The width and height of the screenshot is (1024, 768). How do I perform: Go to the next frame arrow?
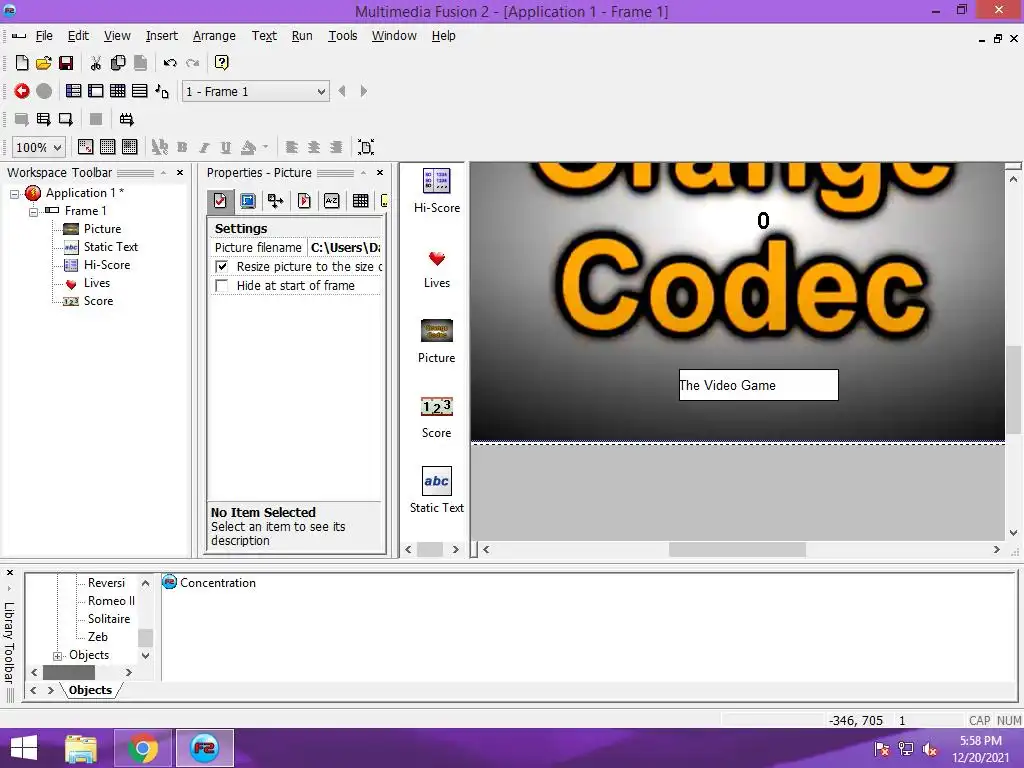point(364,91)
